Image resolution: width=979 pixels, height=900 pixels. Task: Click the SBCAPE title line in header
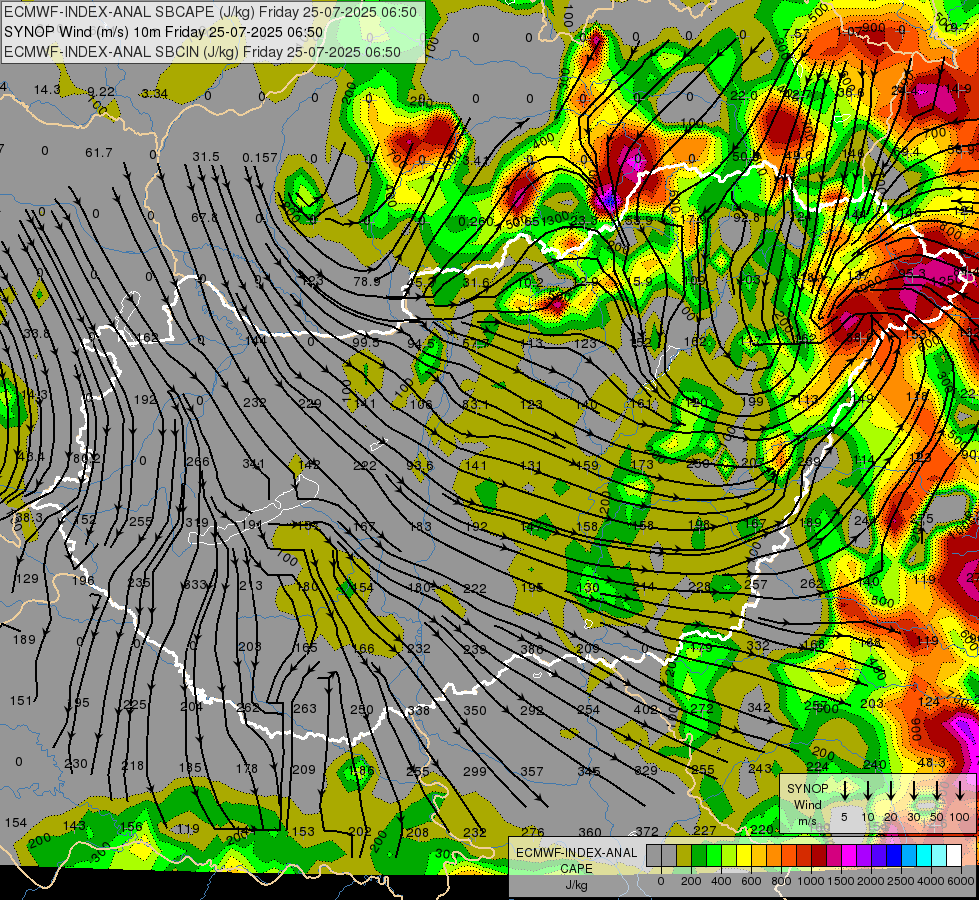point(210,12)
